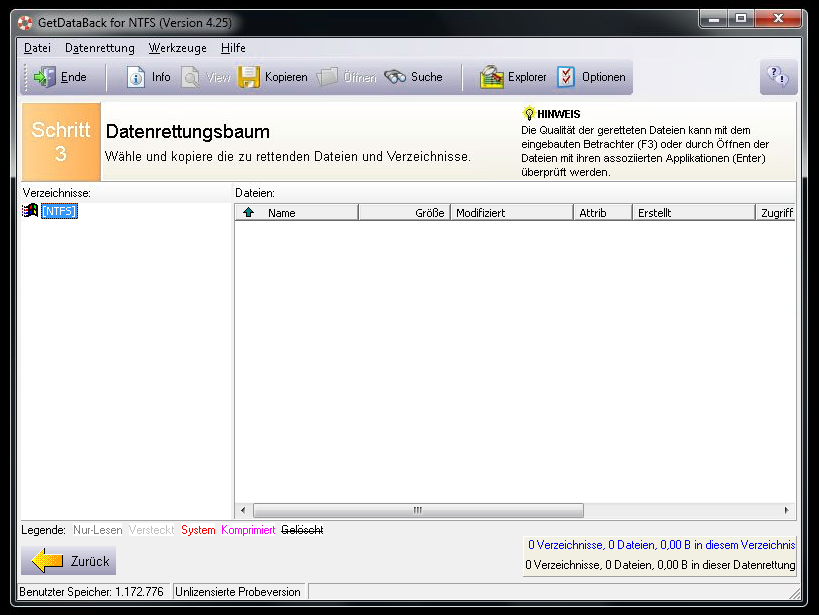This screenshot has height=615, width=819.
Task: Click the yellow Zurück arrow icon
Action: pos(48,561)
